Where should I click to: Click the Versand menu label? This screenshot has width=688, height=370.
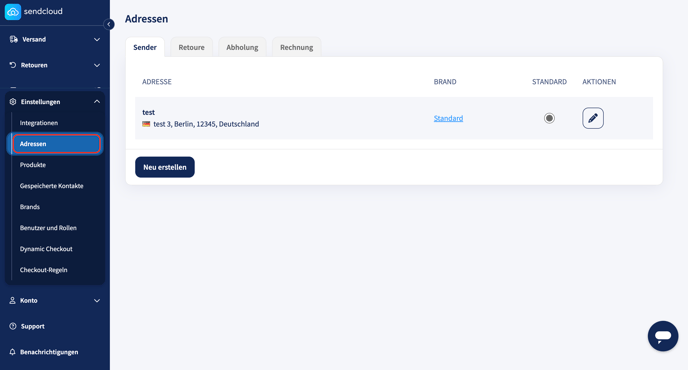34,40
